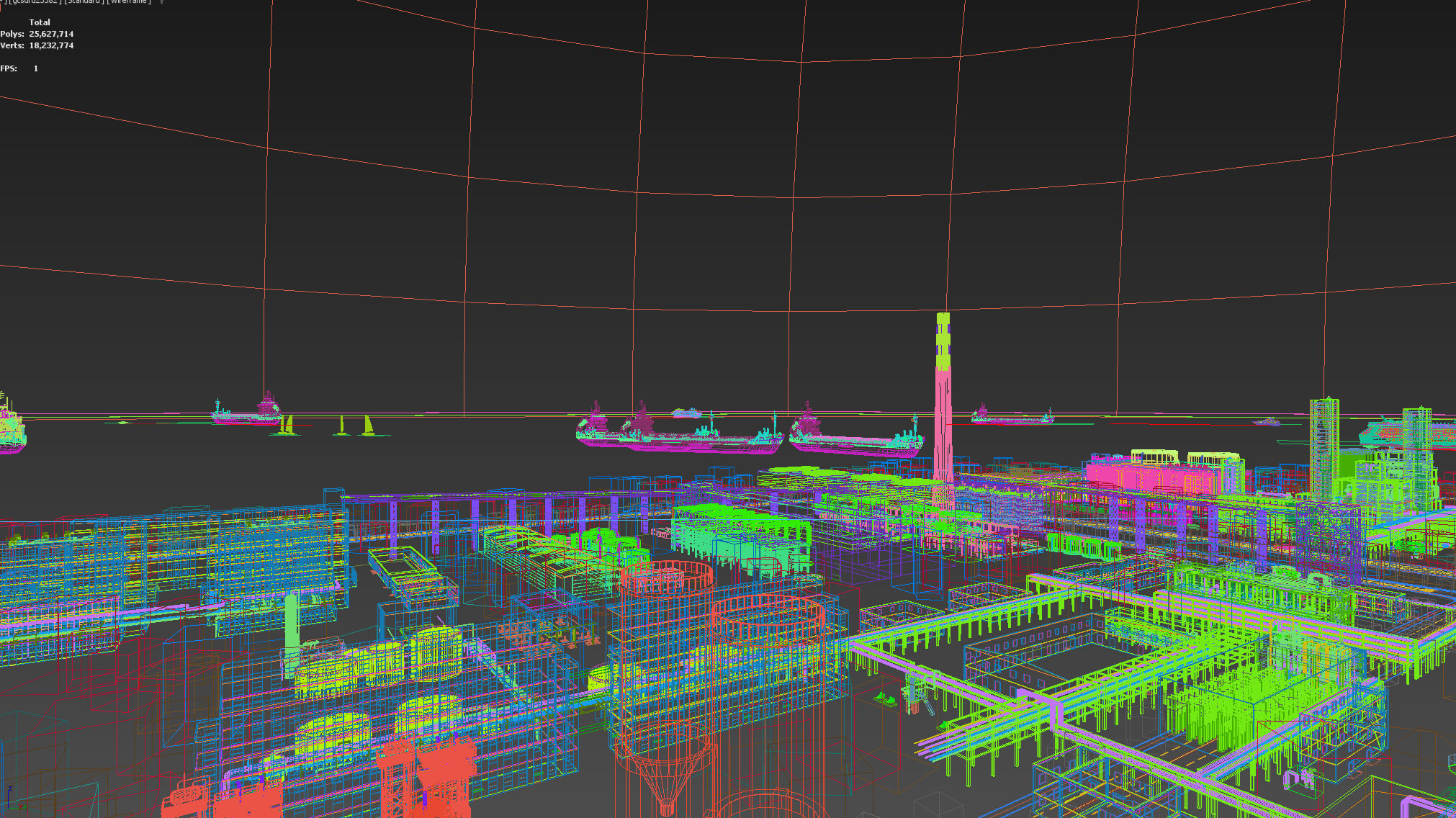Click the Polys count 25,627,714
Viewport: 1456px width, 818px height.
pyautogui.click(x=51, y=34)
